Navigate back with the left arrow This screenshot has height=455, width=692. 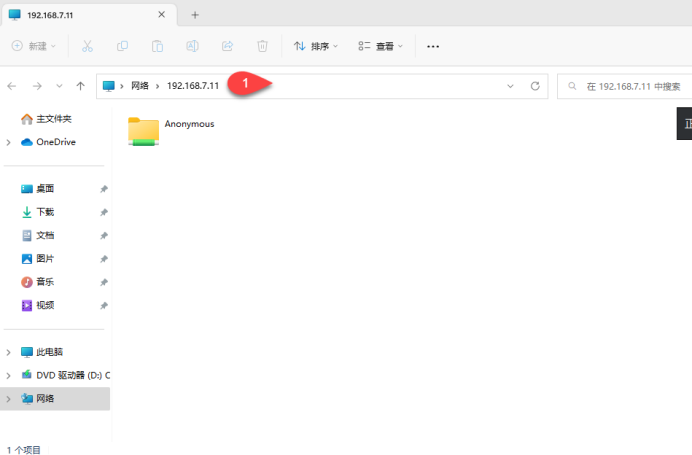coord(12,86)
